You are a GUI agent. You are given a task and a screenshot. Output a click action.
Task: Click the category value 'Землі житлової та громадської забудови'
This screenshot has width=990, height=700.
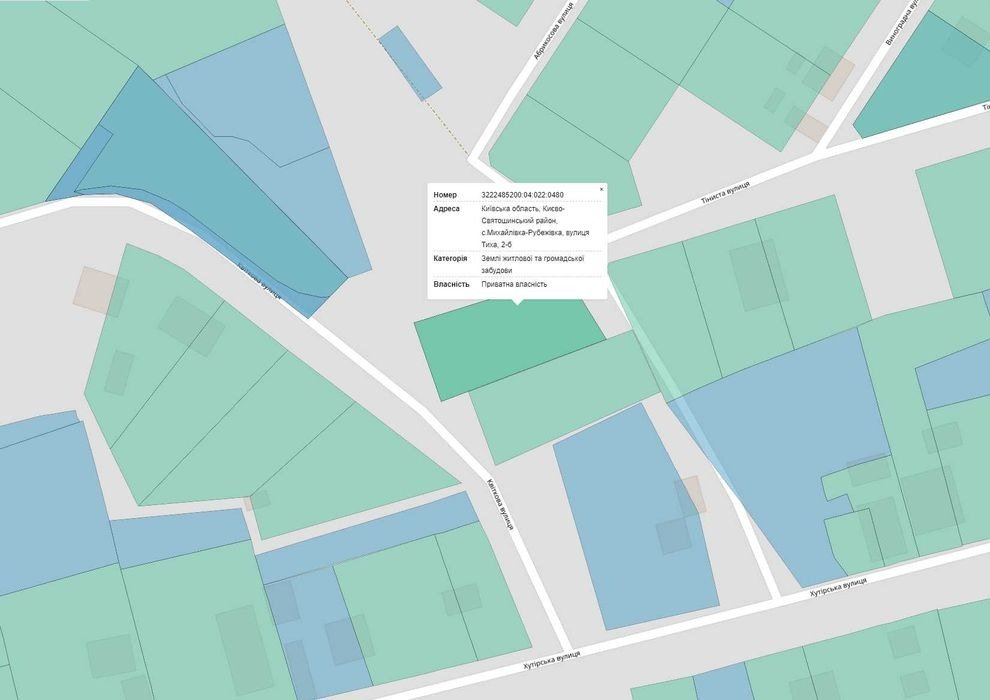(532, 264)
